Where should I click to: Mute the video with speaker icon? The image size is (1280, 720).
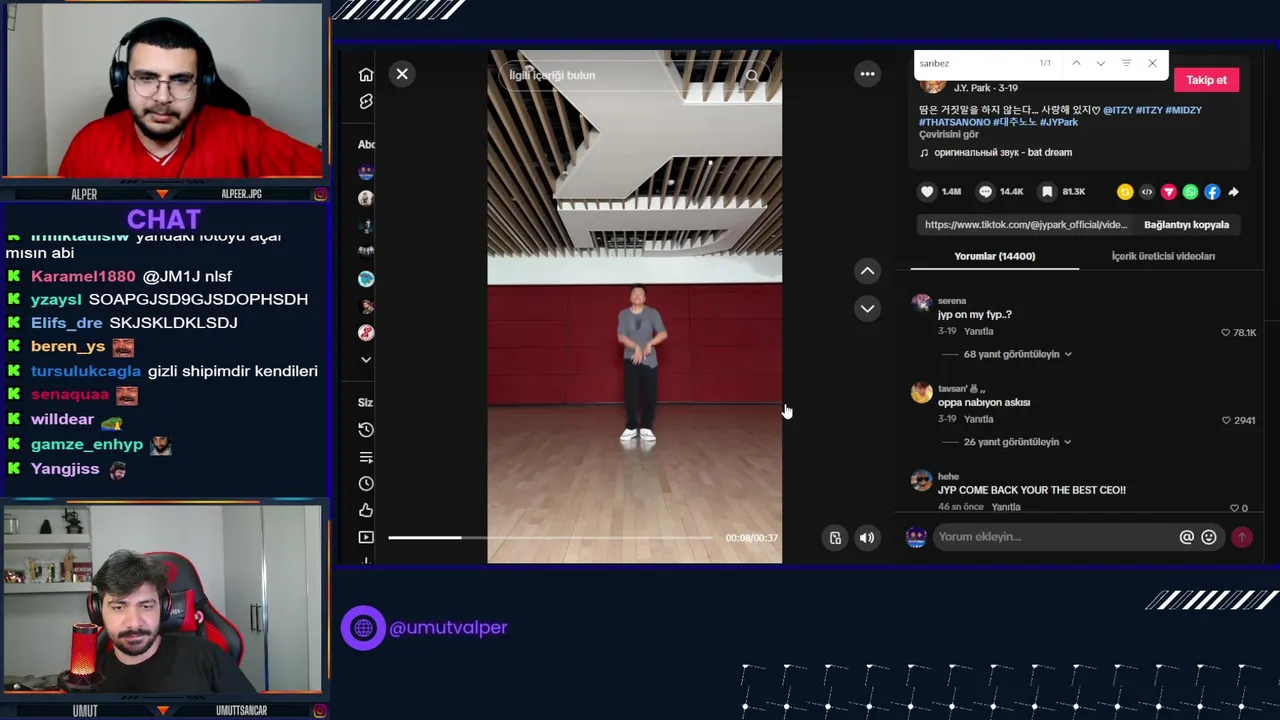867,538
